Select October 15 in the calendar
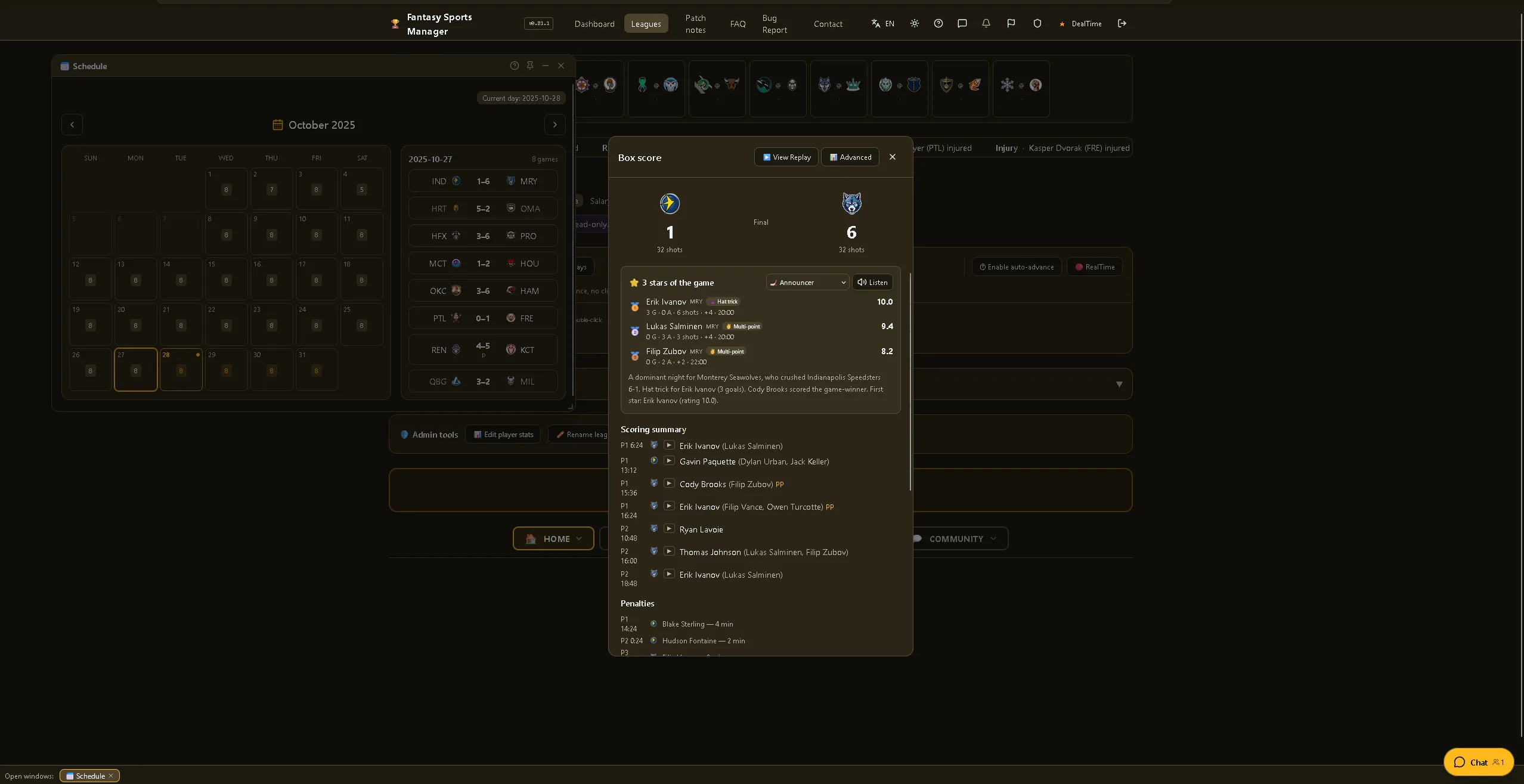 click(227, 279)
